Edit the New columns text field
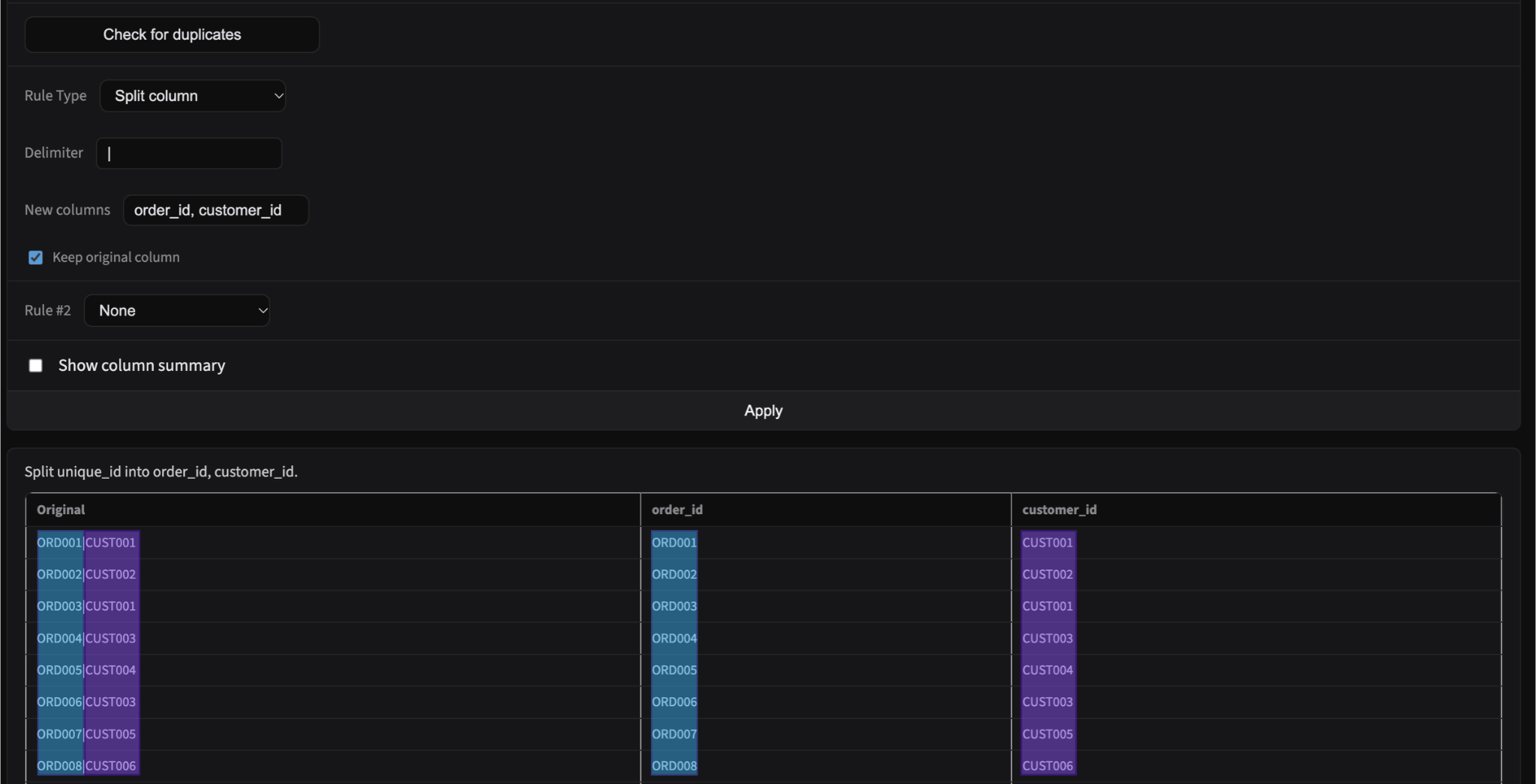 coord(216,210)
